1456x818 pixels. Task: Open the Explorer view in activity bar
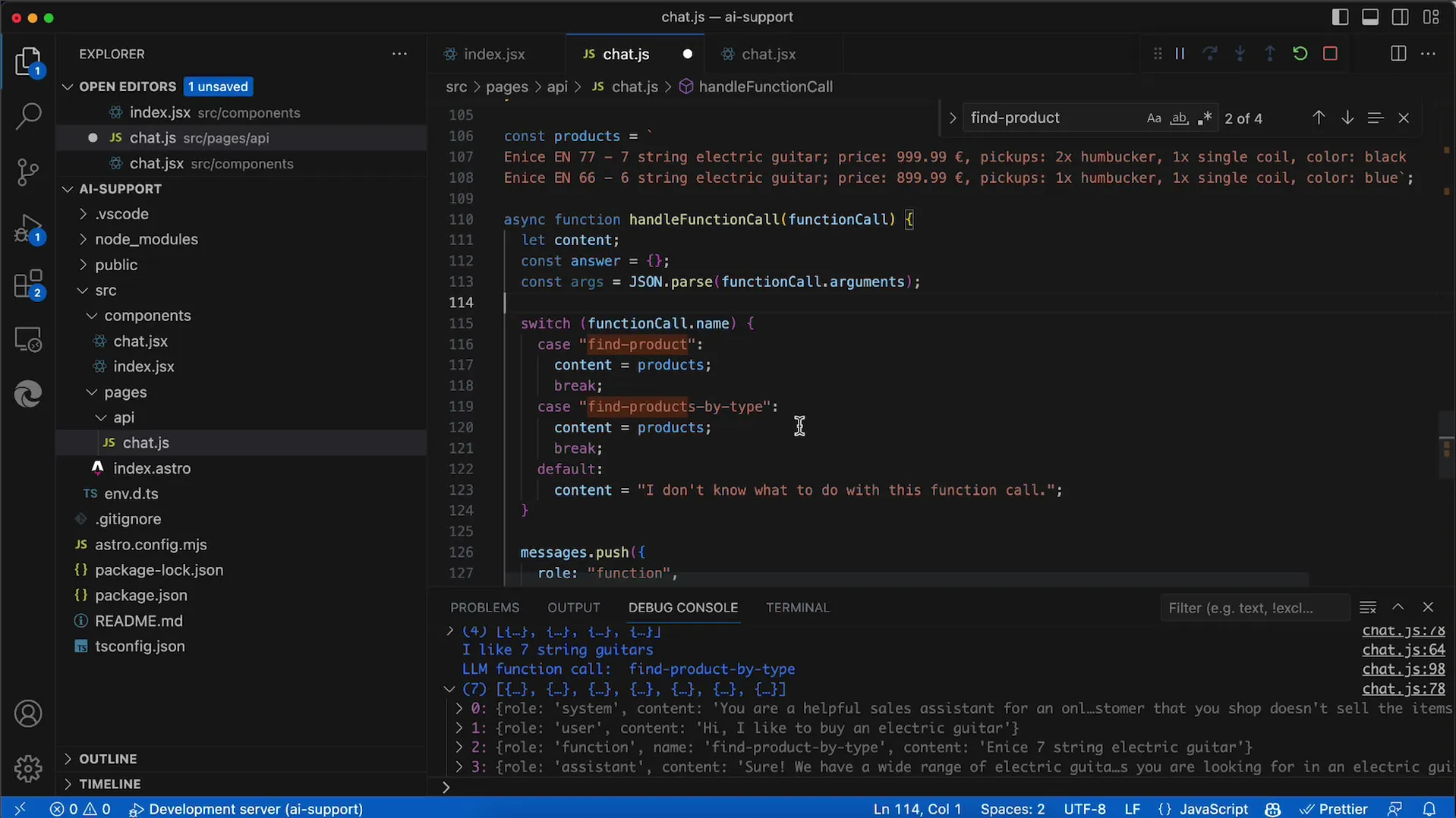(28, 61)
